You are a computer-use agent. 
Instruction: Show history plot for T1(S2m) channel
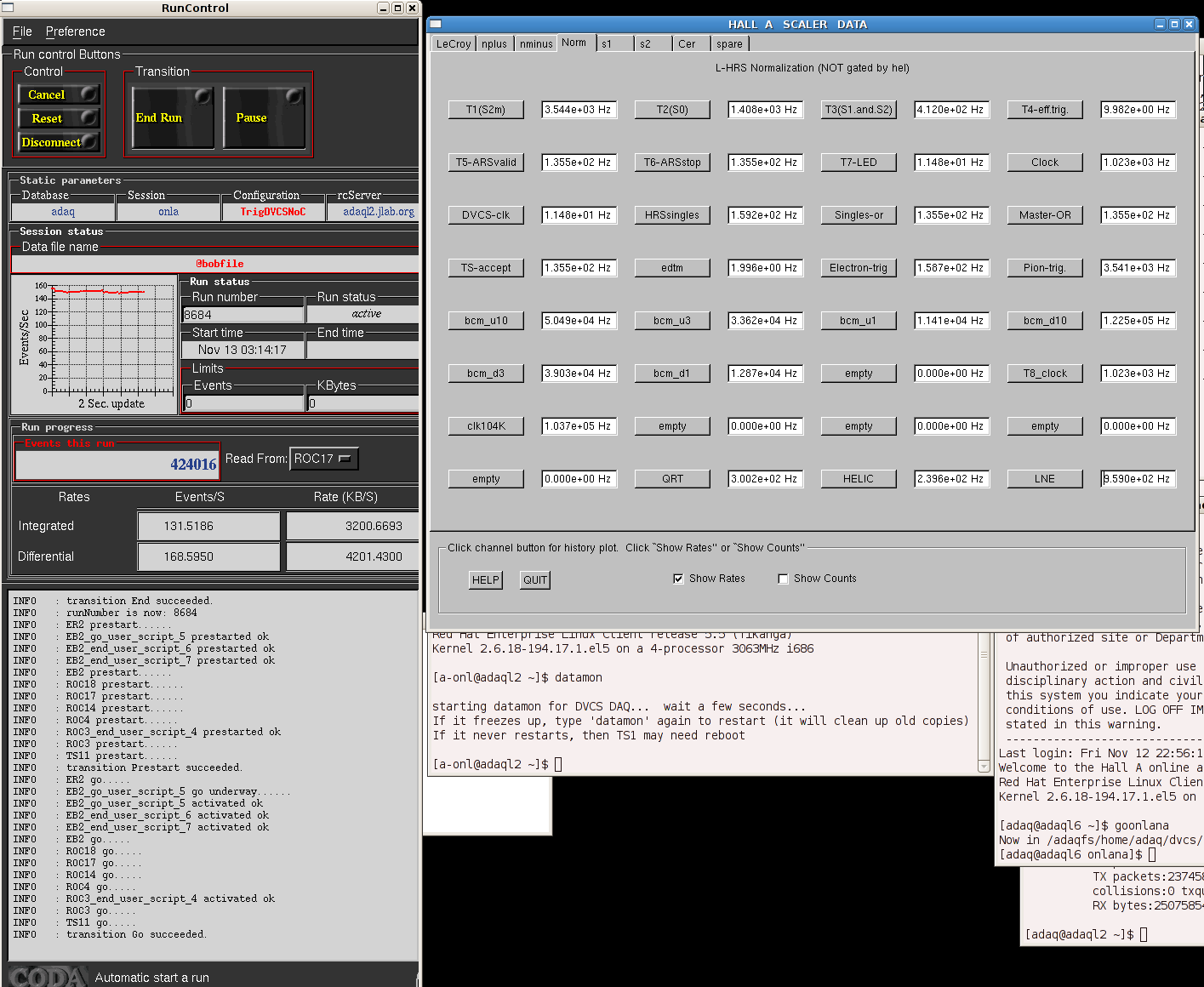[486, 110]
